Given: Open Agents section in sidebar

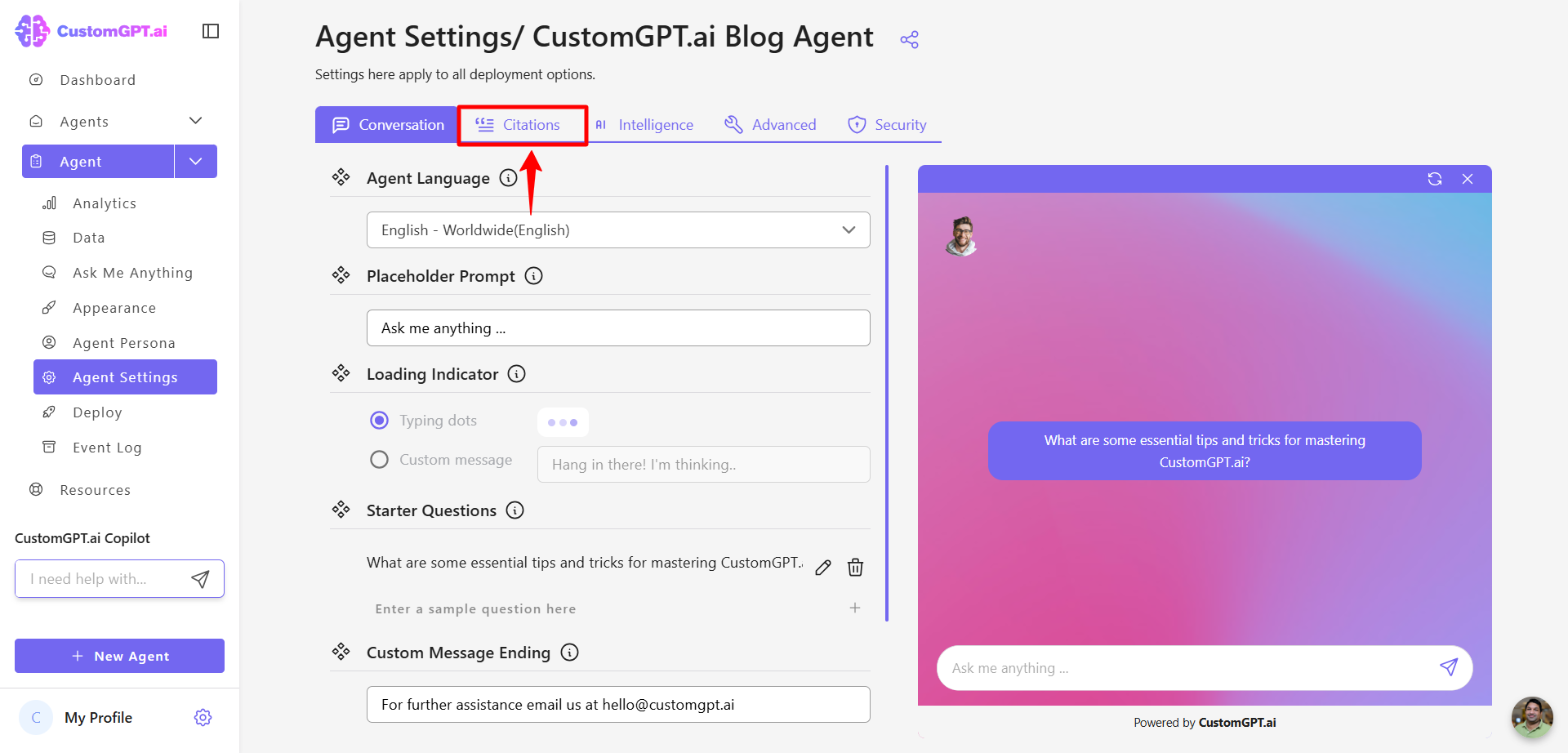Looking at the screenshot, I should pyautogui.click(x=84, y=122).
